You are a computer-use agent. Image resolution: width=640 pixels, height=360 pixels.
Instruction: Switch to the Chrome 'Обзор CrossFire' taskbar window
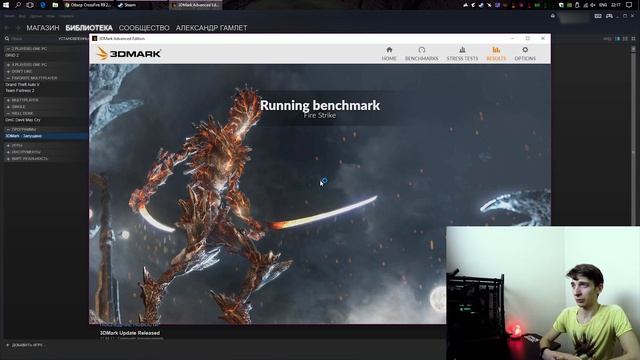tap(88, 5)
